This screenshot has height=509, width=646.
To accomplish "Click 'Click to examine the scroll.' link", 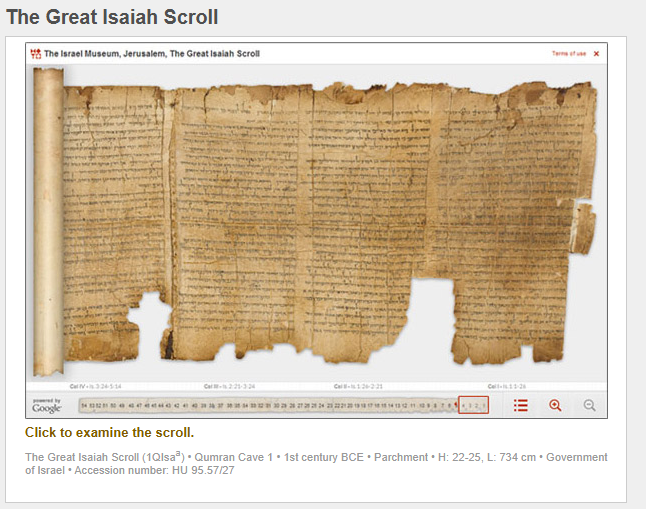I will (109, 432).
